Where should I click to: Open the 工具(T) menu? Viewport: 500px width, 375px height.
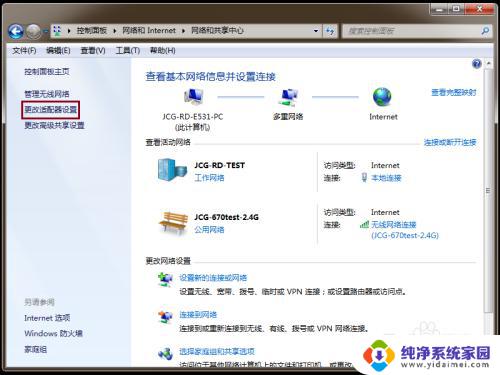tap(128, 51)
